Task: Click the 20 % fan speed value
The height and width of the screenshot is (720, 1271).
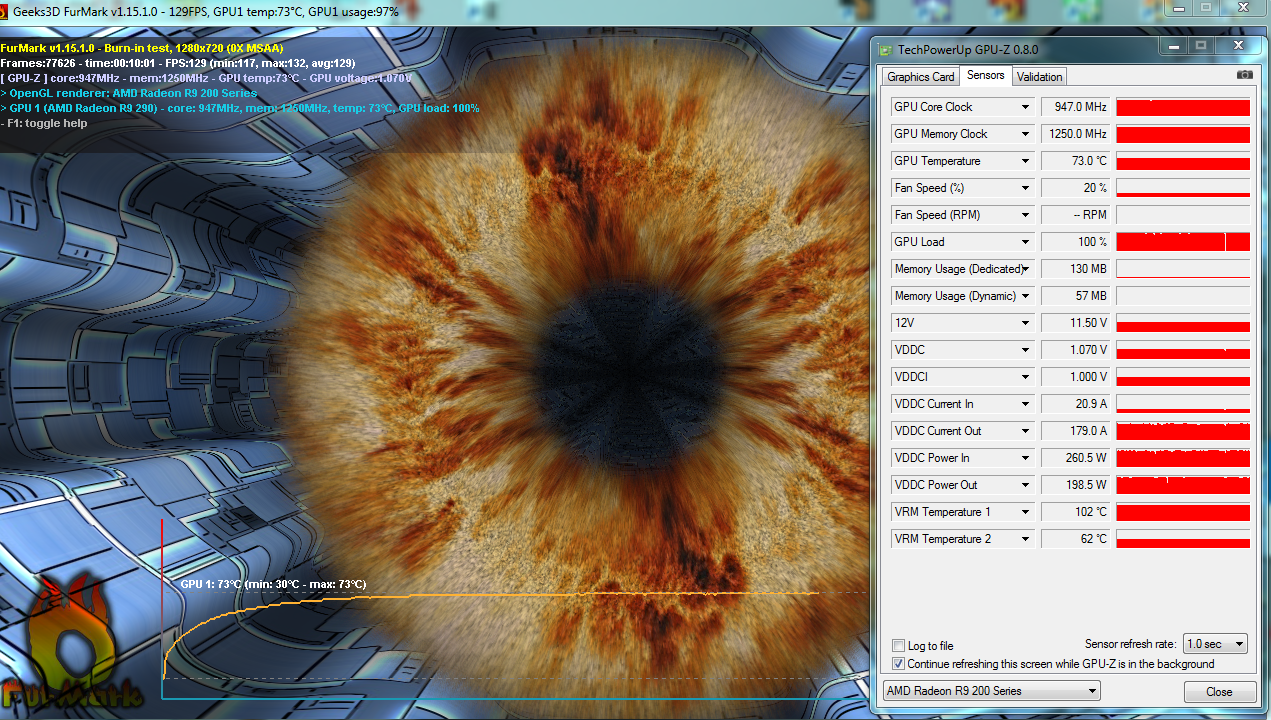Action: 1075,188
